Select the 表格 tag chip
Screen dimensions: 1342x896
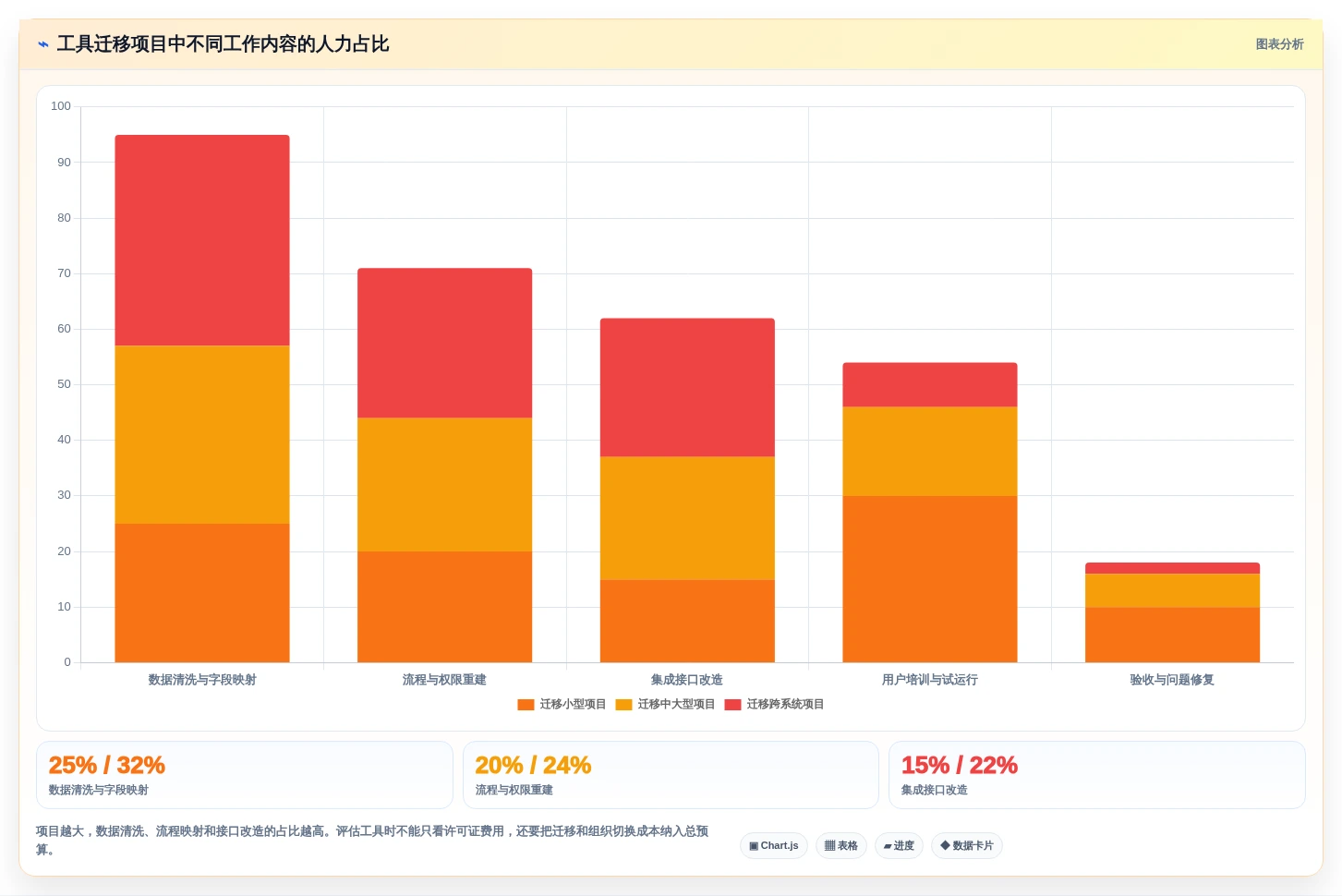(840, 846)
